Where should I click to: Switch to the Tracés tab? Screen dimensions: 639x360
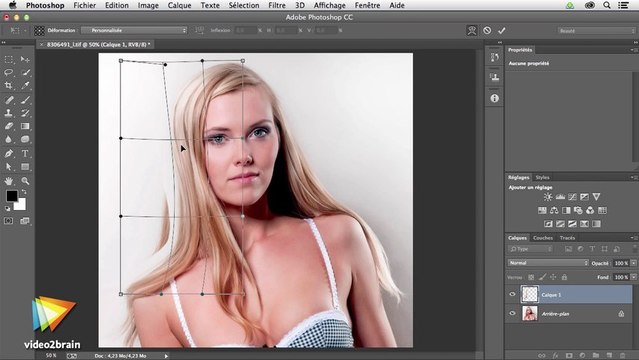567,238
